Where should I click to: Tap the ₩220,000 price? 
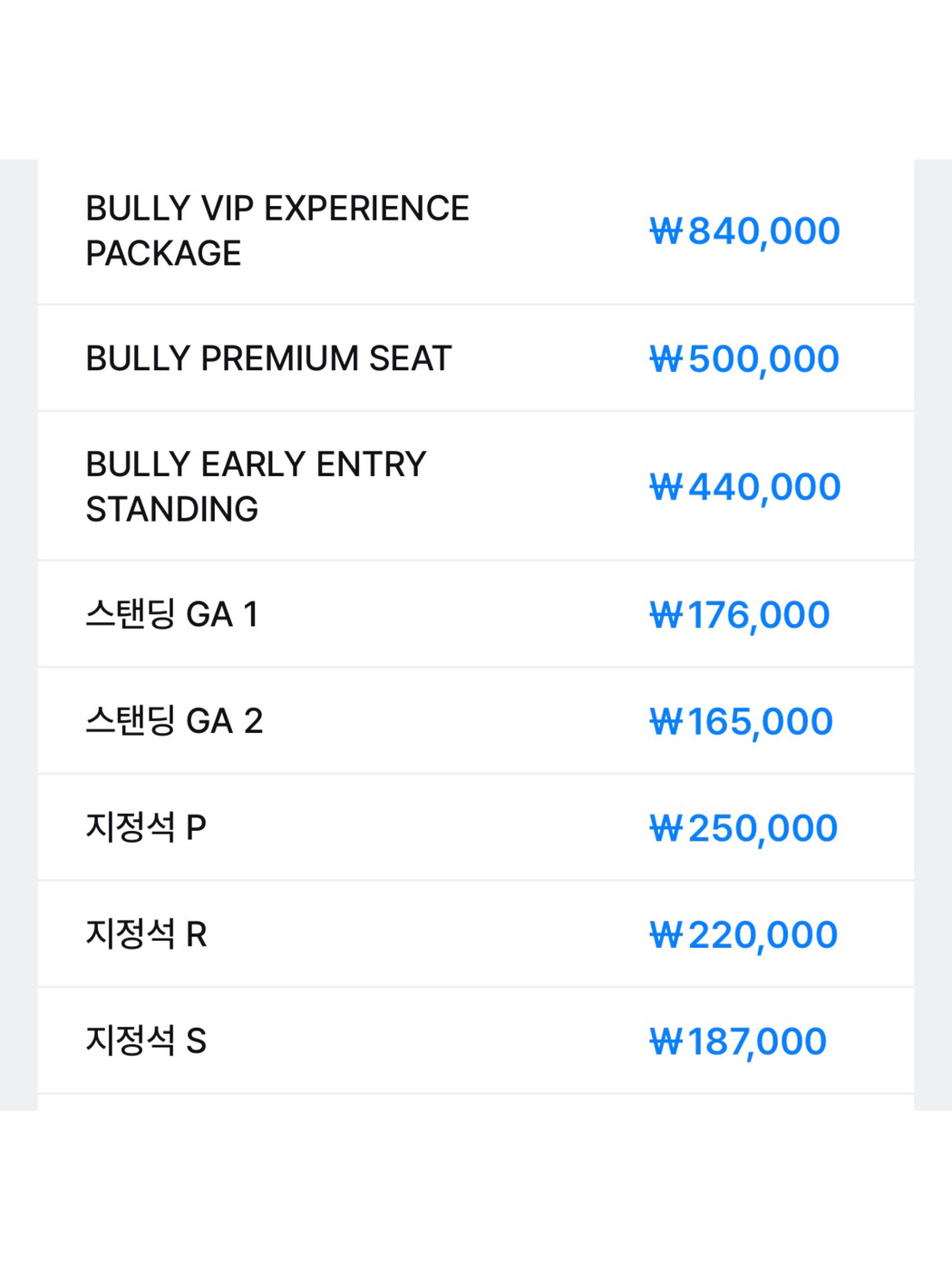pos(743,935)
